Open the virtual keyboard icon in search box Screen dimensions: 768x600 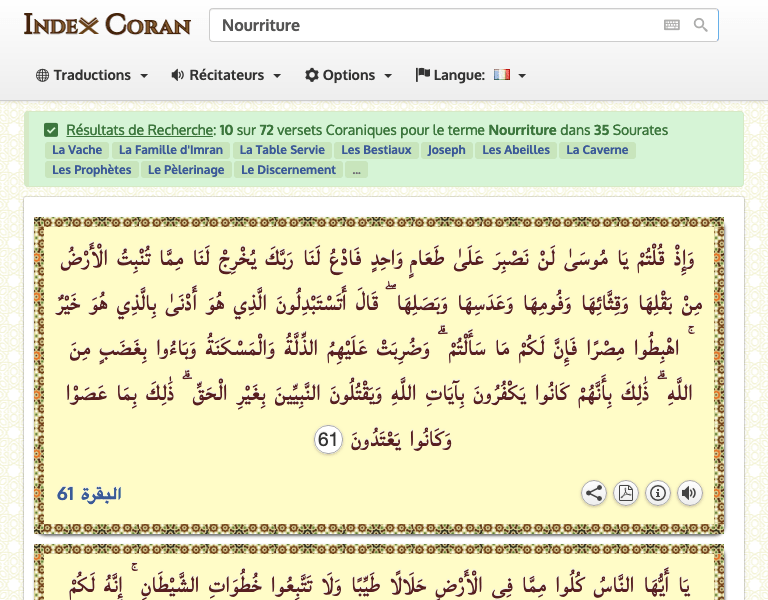672,25
